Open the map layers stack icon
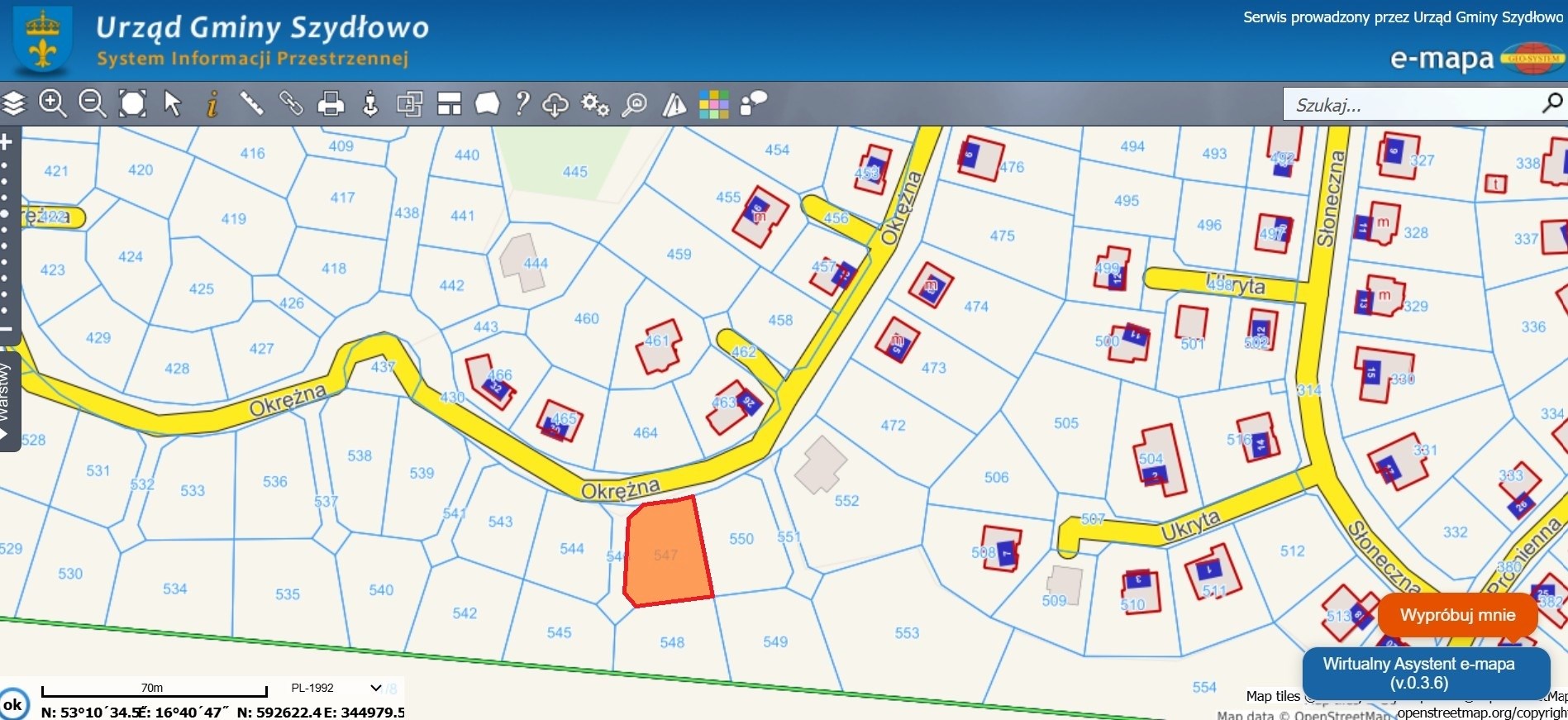 [x=14, y=103]
